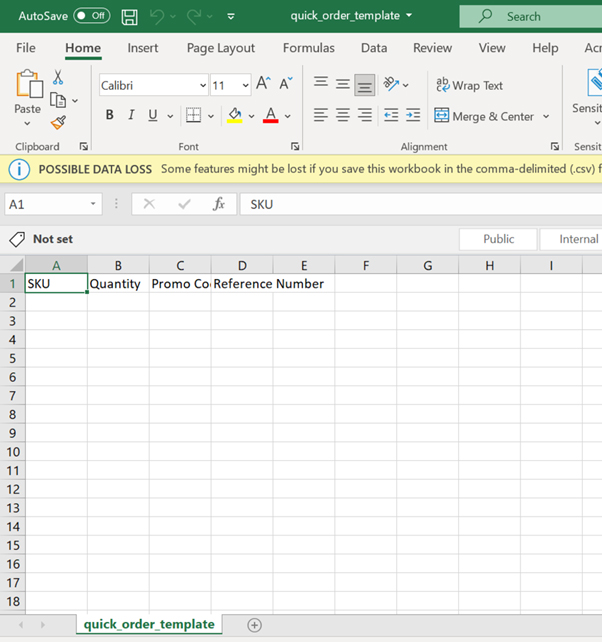The height and width of the screenshot is (642, 602).
Task: Expand the Font Color palette arrow
Action: [288, 116]
